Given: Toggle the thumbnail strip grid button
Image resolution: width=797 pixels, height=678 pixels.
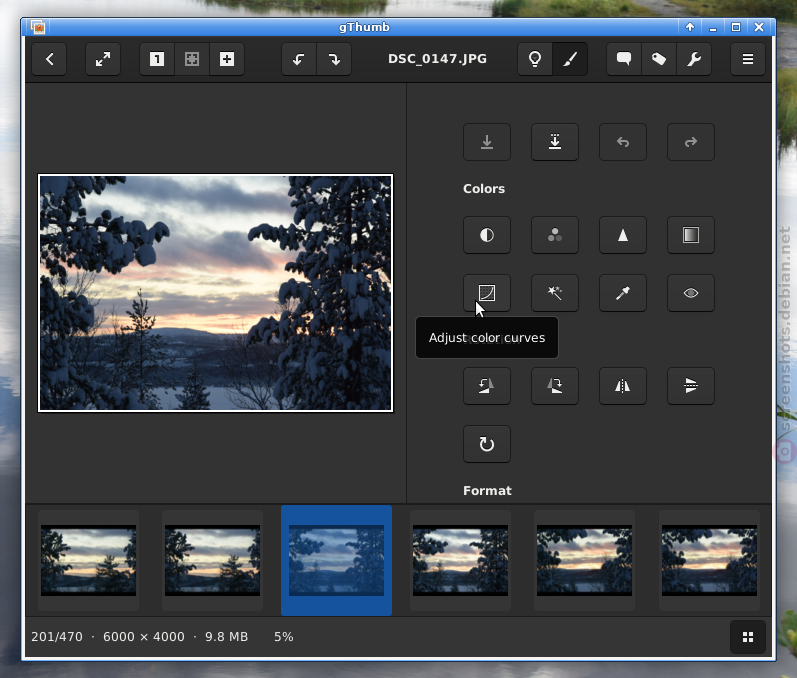Looking at the screenshot, I should point(748,637).
